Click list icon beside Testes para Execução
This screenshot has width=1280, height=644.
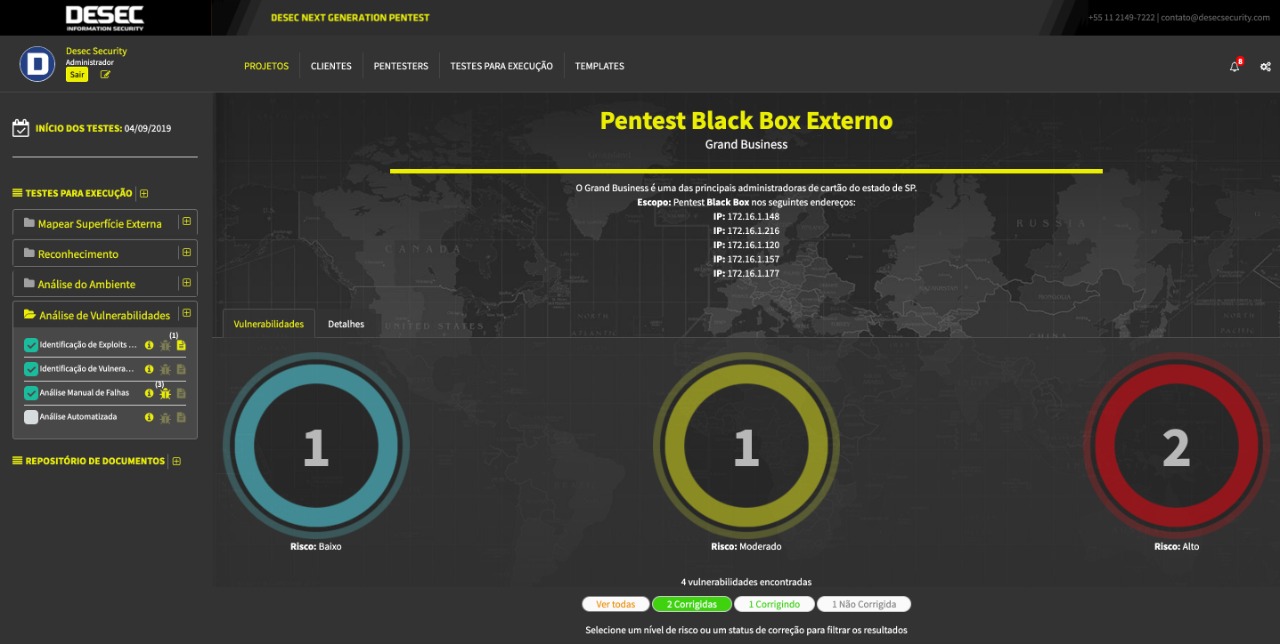point(17,193)
